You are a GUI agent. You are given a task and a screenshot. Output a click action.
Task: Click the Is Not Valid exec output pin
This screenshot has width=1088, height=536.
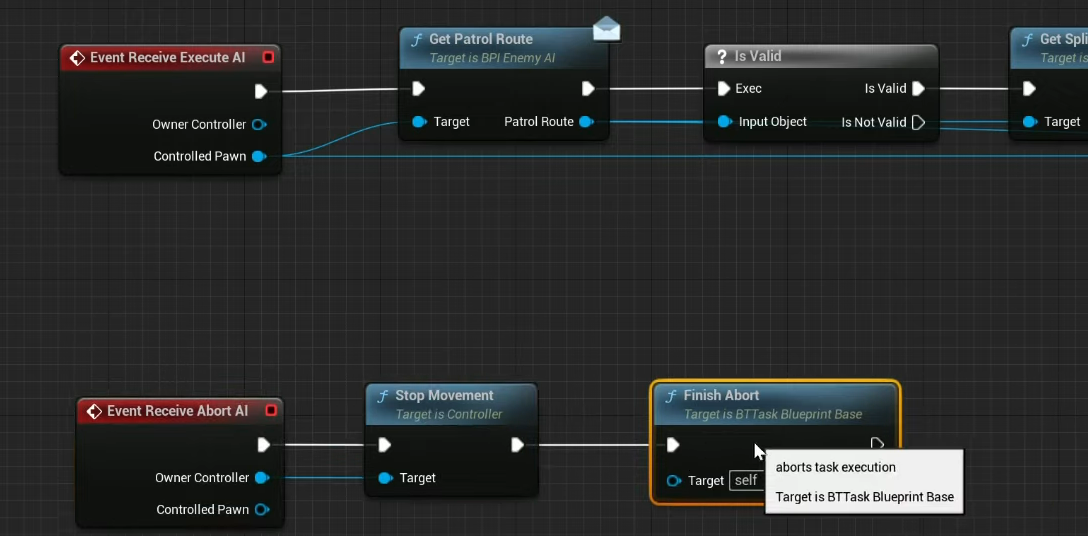(x=918, y=122)
